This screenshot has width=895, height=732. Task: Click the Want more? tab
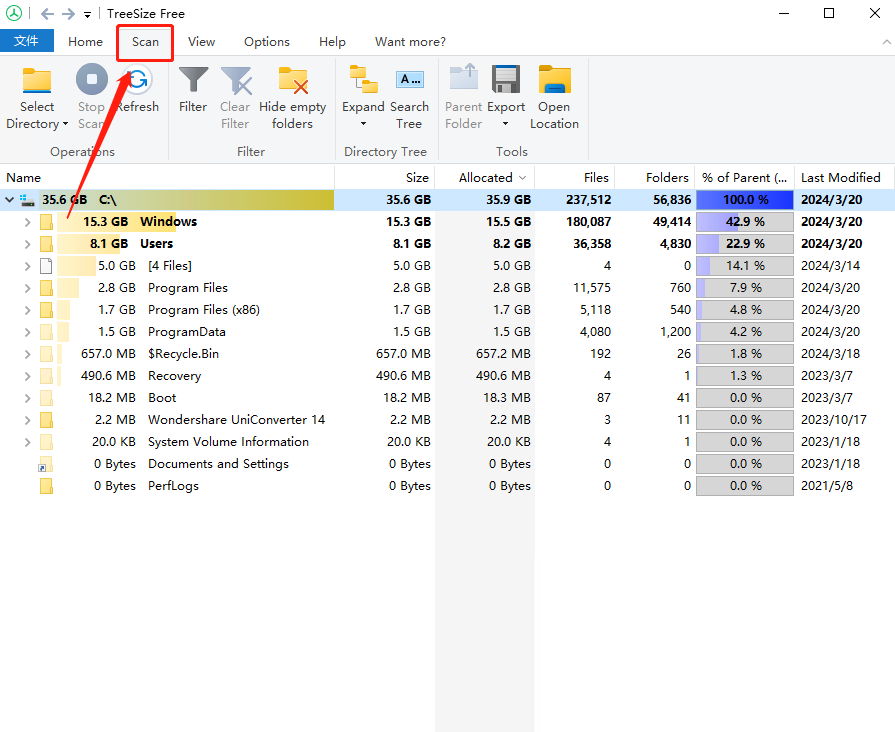pyautogui.click(x=410, y=42)
